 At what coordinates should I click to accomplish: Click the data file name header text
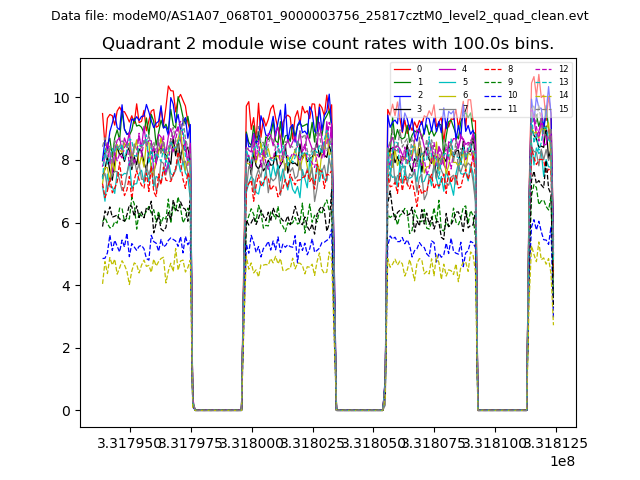click(x=320, y=16)
